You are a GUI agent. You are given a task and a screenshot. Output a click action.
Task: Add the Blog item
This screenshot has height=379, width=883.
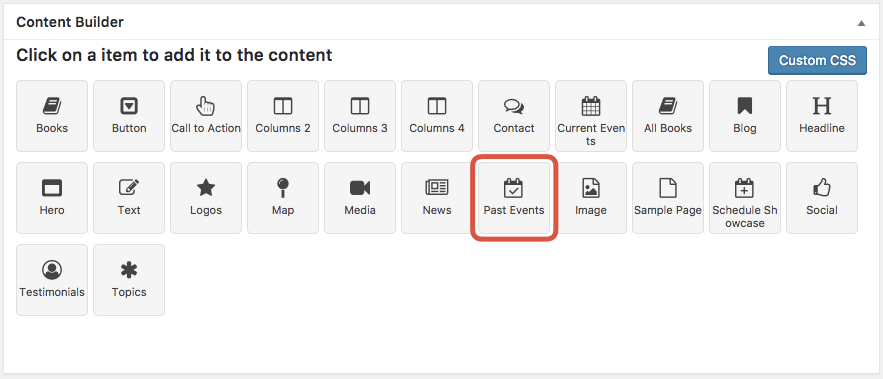tap(745, 116)
